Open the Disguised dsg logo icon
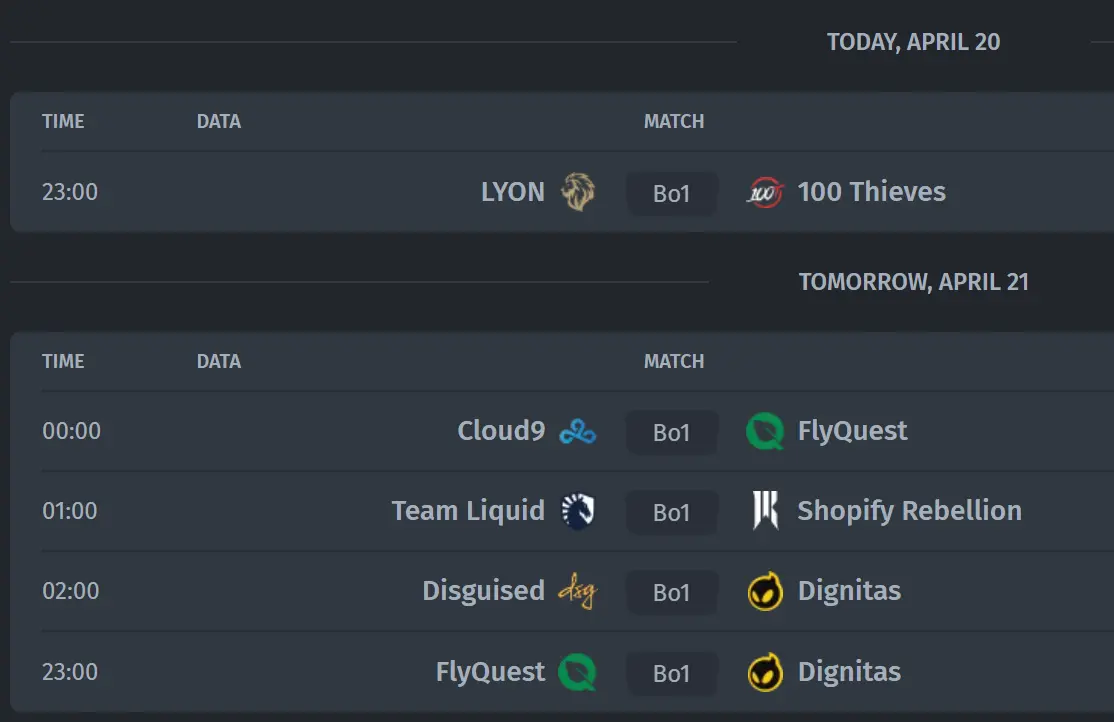 [x=578, y=591]
